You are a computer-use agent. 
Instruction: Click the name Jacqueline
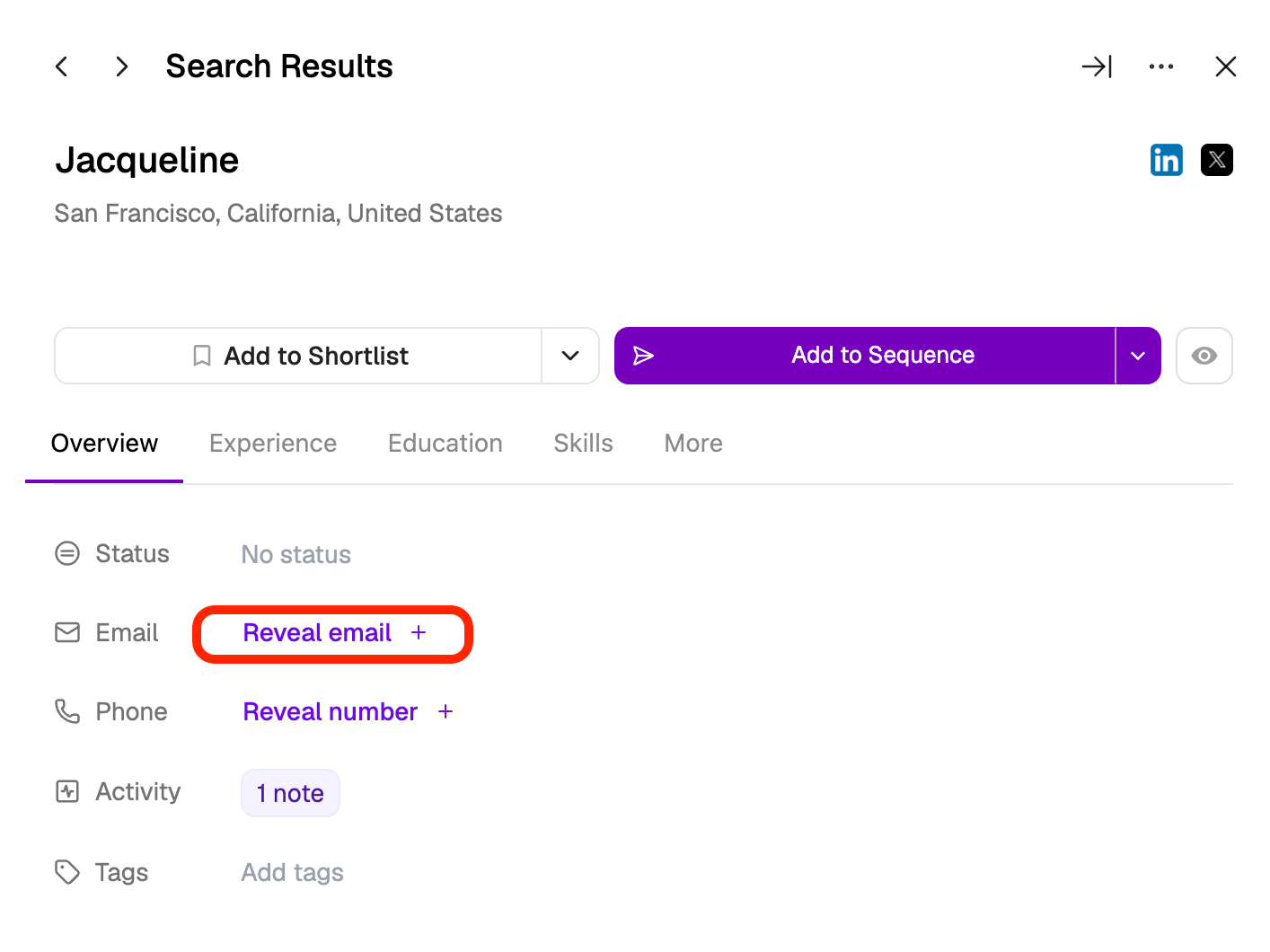[147, 161]
